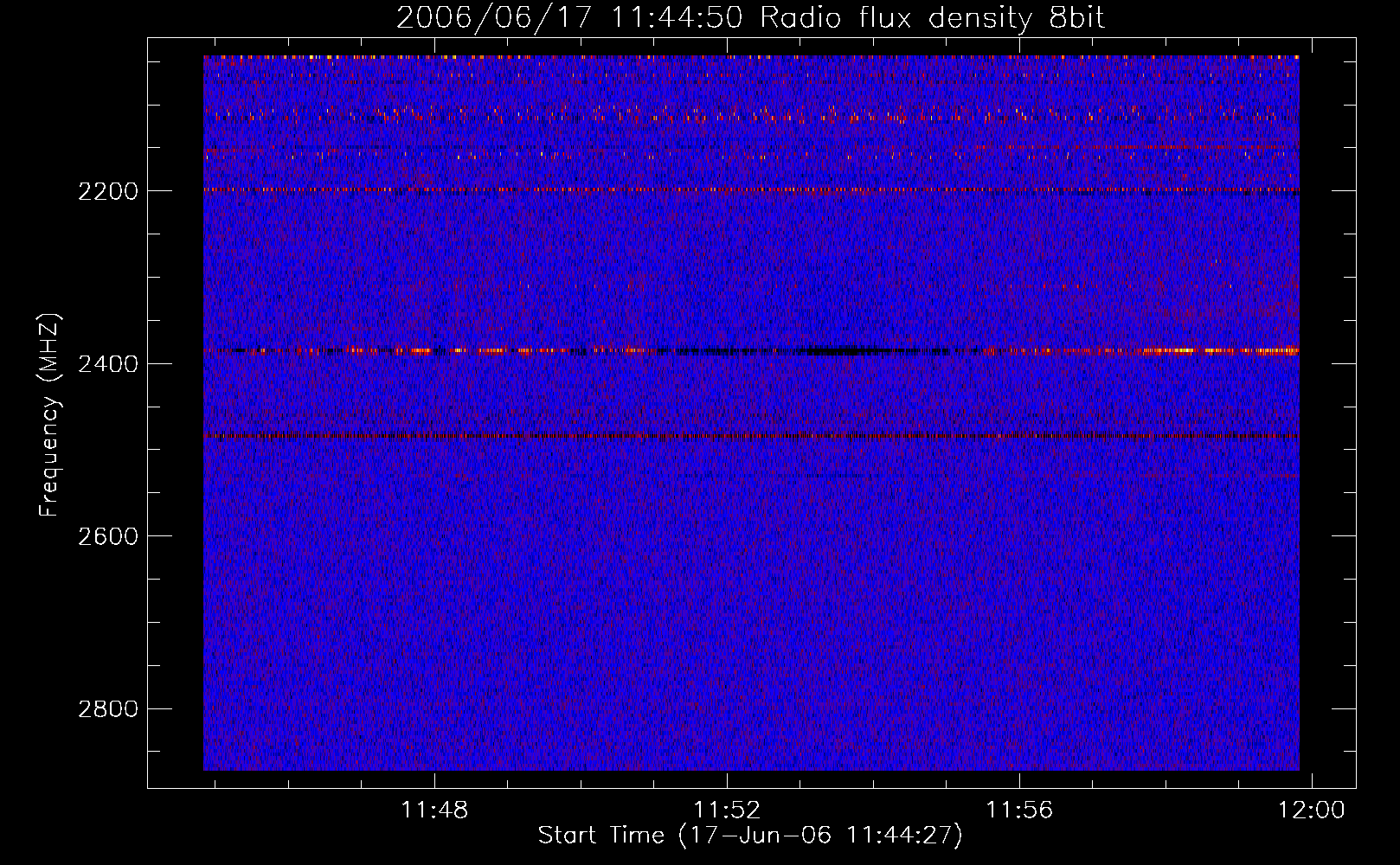Click the 2400 frequency tick label

(108, 364)
